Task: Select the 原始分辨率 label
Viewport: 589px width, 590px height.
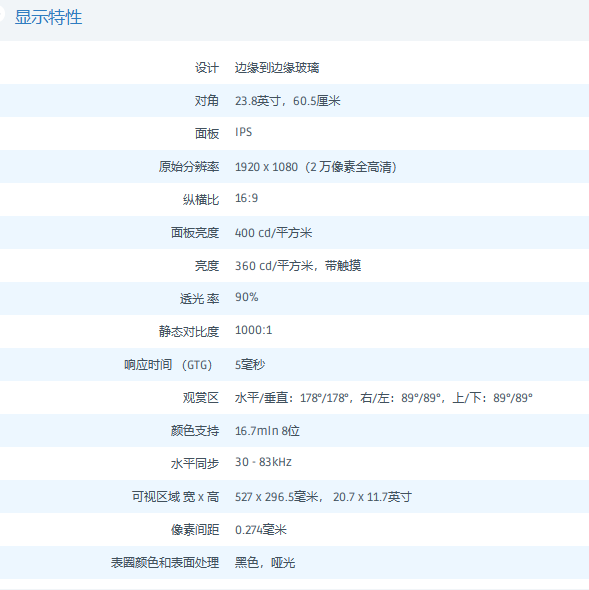Action: (x=189, y=167)
